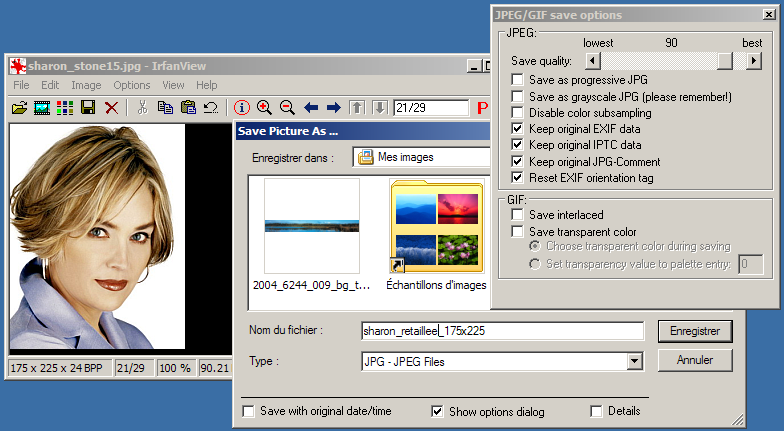Click the red X Delete icon
This screenshot has height=431, width=784.
tap(111, 108)
